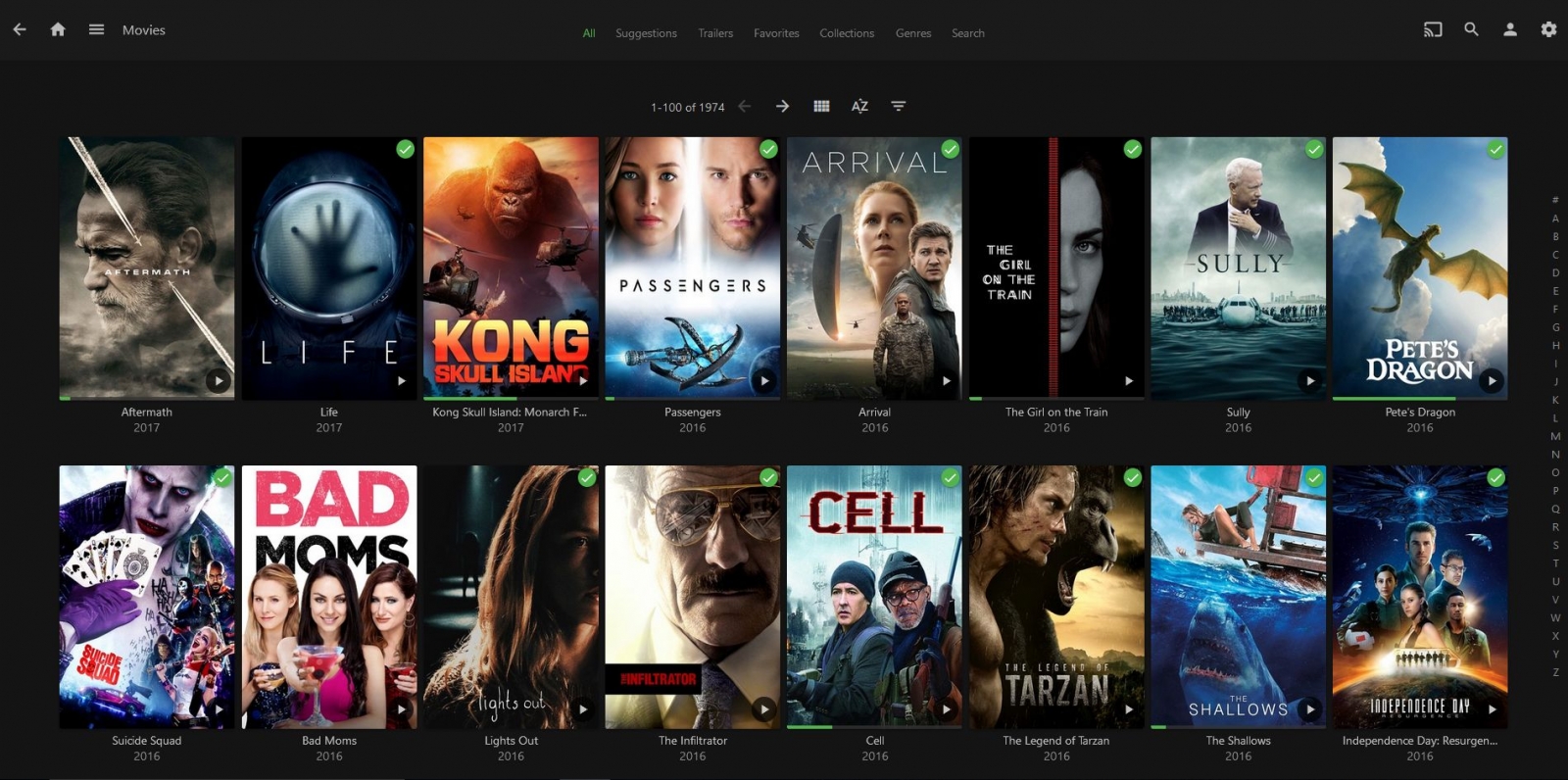The height and width of the screenshot is (780, 1568).
Task: Open the Bad Moms title link
Action: 329,741
